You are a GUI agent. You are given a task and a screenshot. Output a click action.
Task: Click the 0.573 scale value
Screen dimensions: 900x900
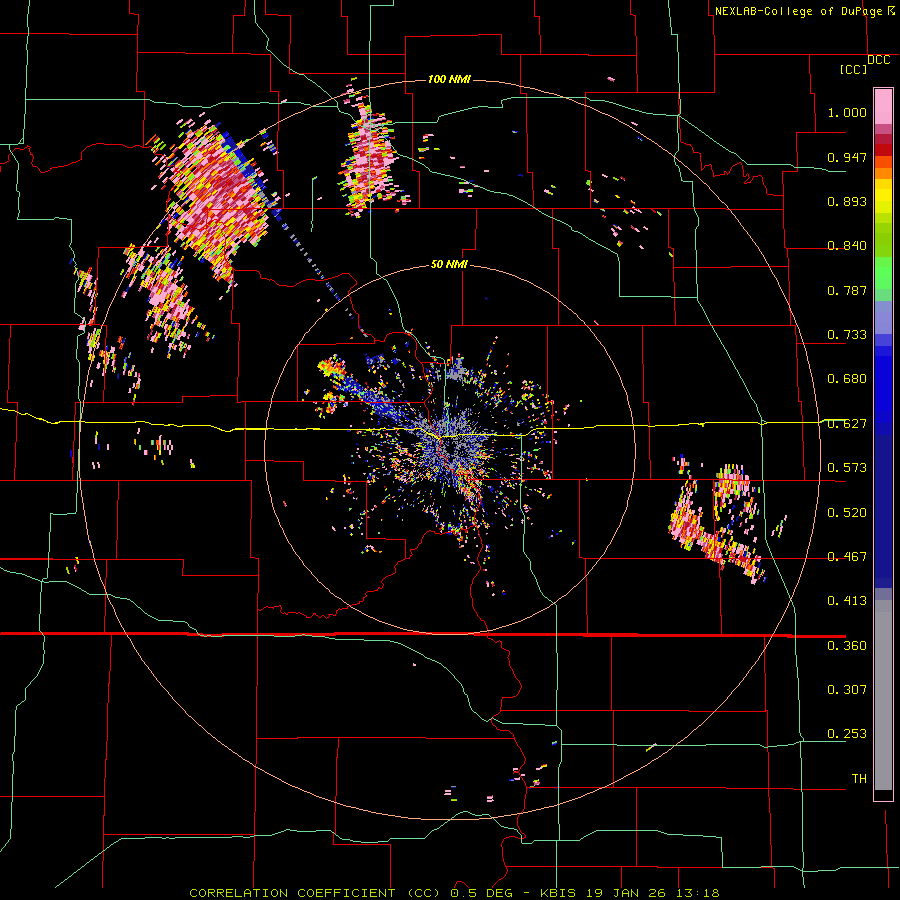847,468
